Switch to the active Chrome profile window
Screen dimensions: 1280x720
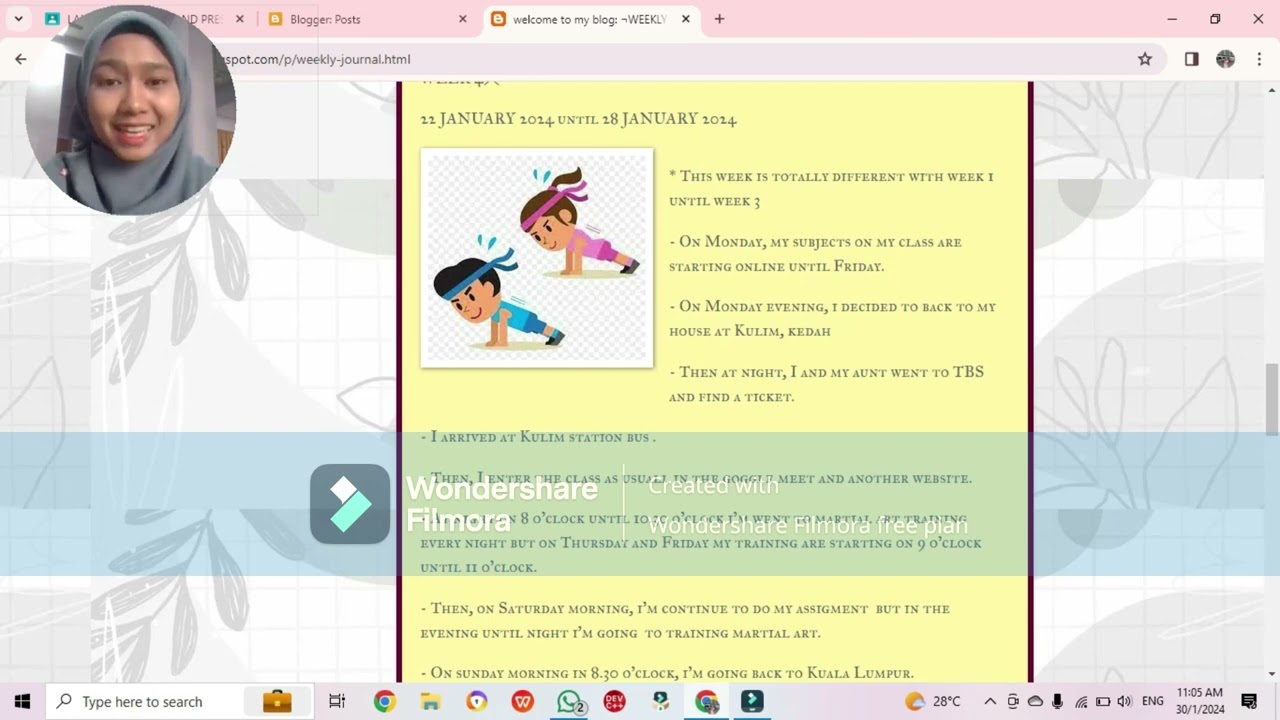coord(706,701)
